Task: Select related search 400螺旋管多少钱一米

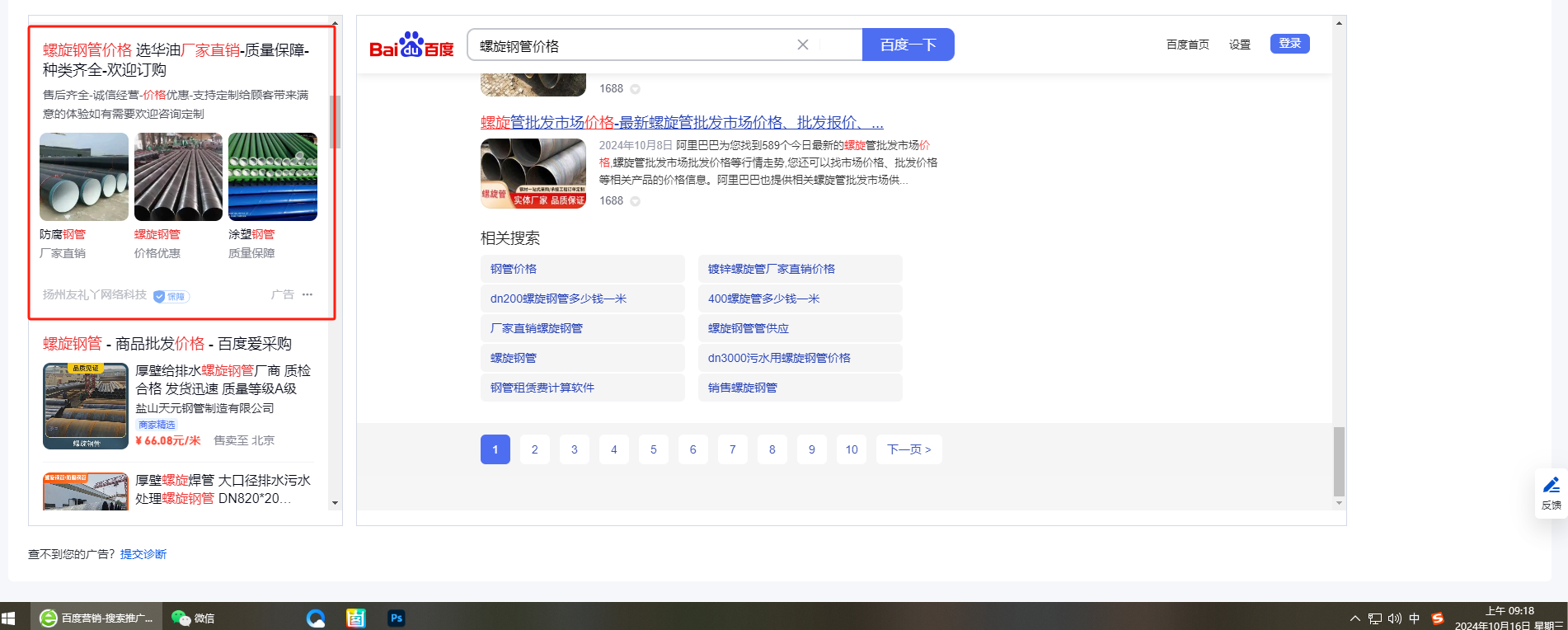Action: coord(800,299)
